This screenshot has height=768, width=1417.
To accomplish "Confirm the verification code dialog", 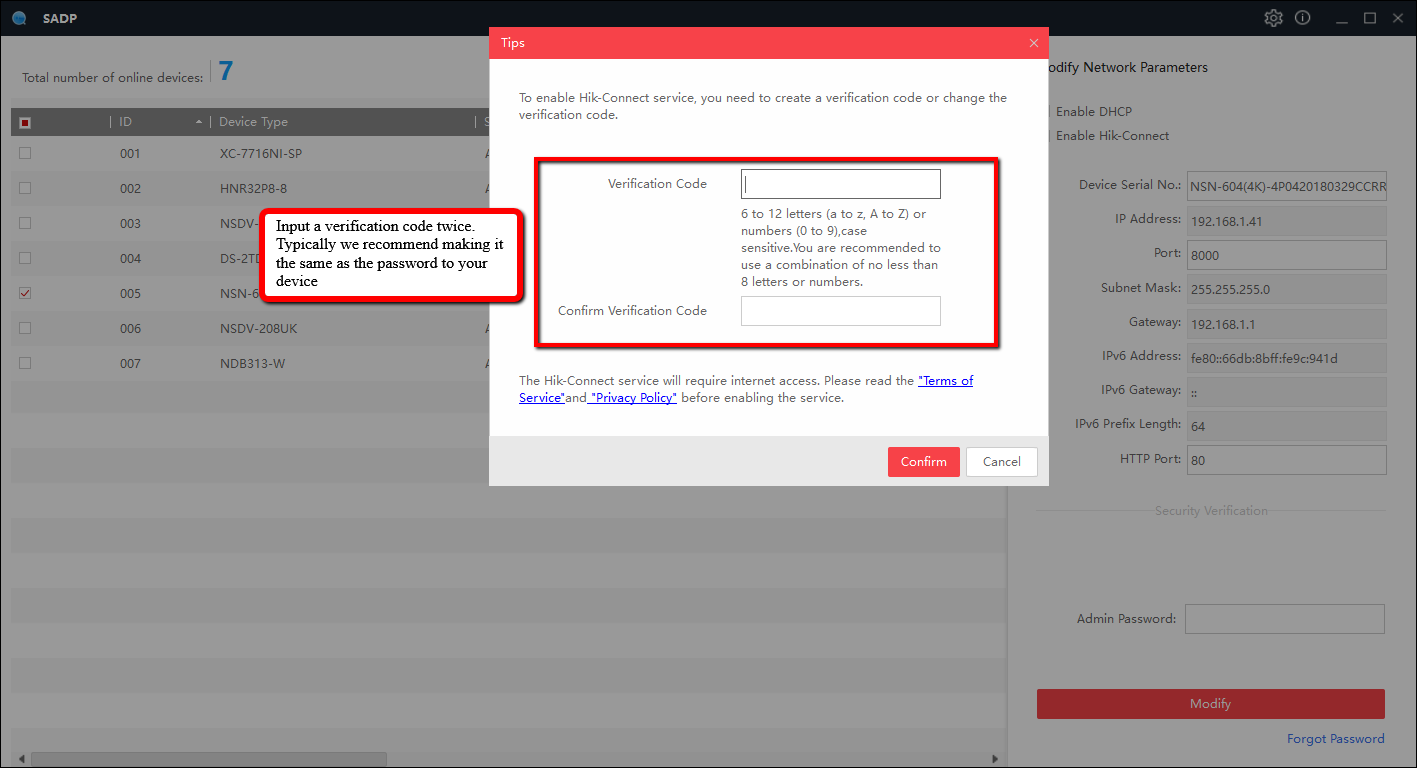I will (x=924, y=462).
